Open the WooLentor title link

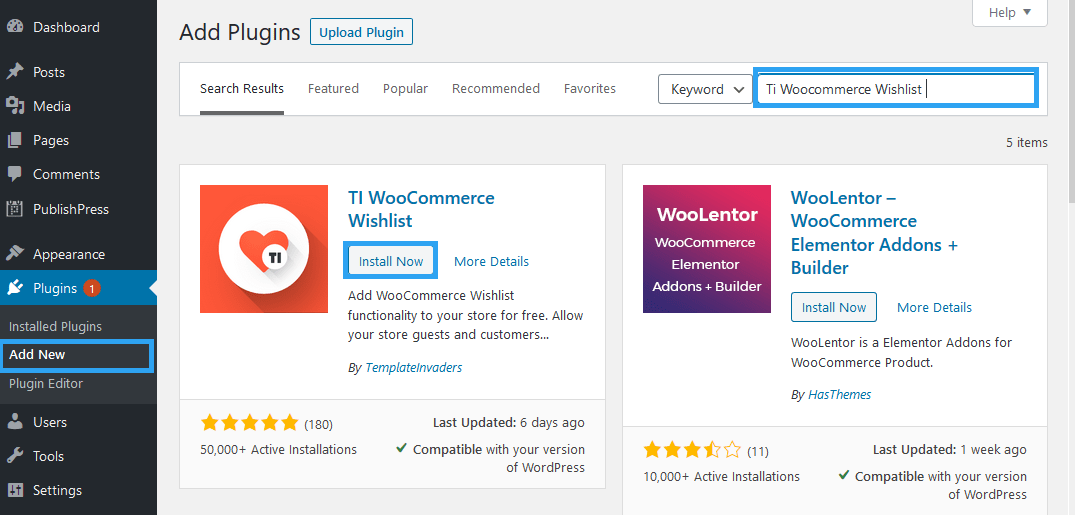click(874, 232)
